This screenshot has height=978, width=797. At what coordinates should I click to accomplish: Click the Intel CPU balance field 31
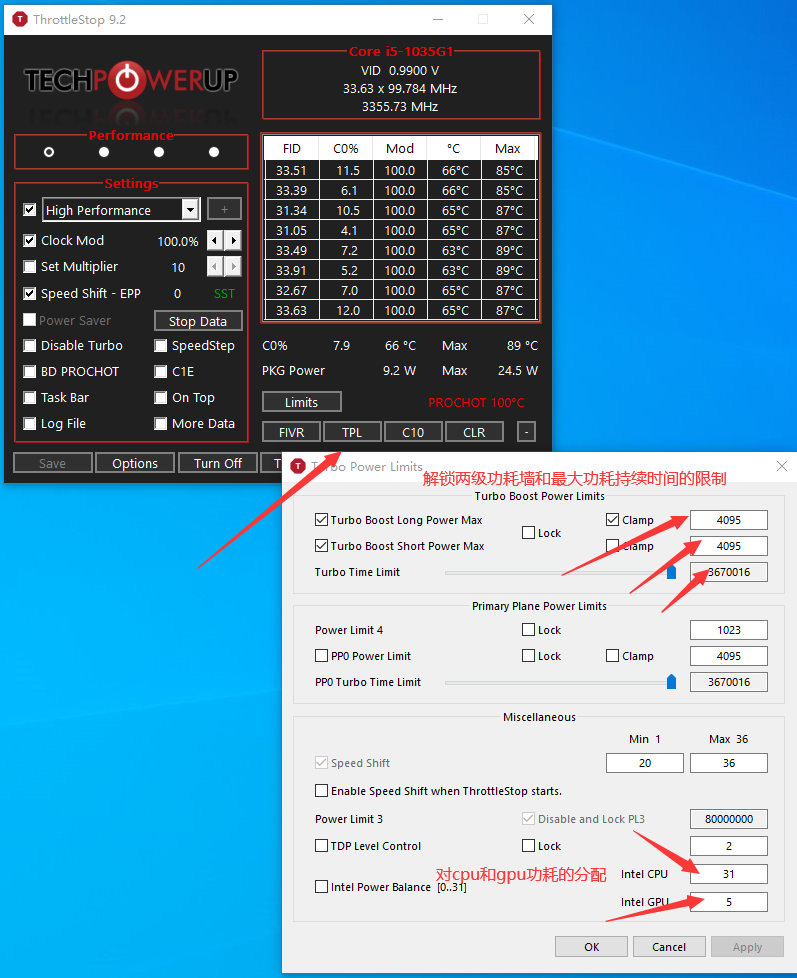click(728, 874)
